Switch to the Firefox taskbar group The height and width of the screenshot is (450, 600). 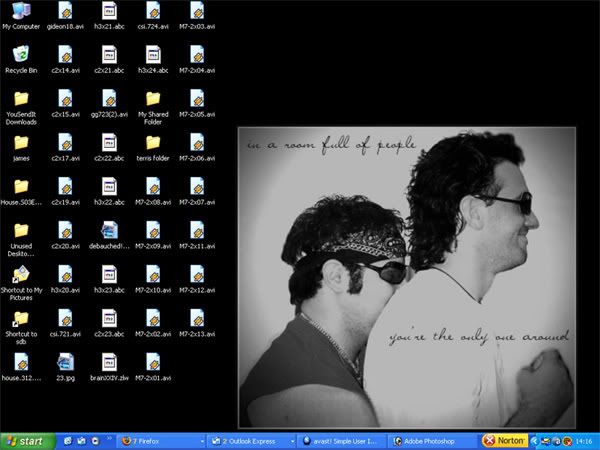157,440
